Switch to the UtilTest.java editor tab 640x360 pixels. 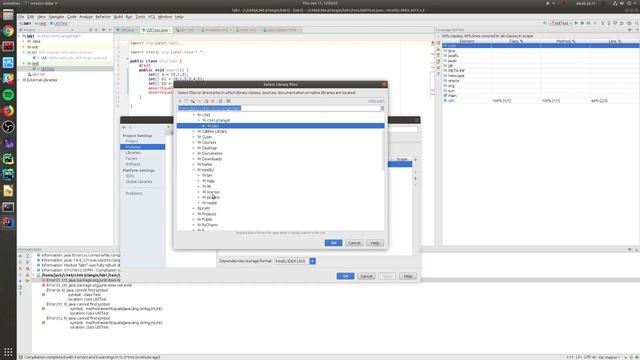coord(156,30)
